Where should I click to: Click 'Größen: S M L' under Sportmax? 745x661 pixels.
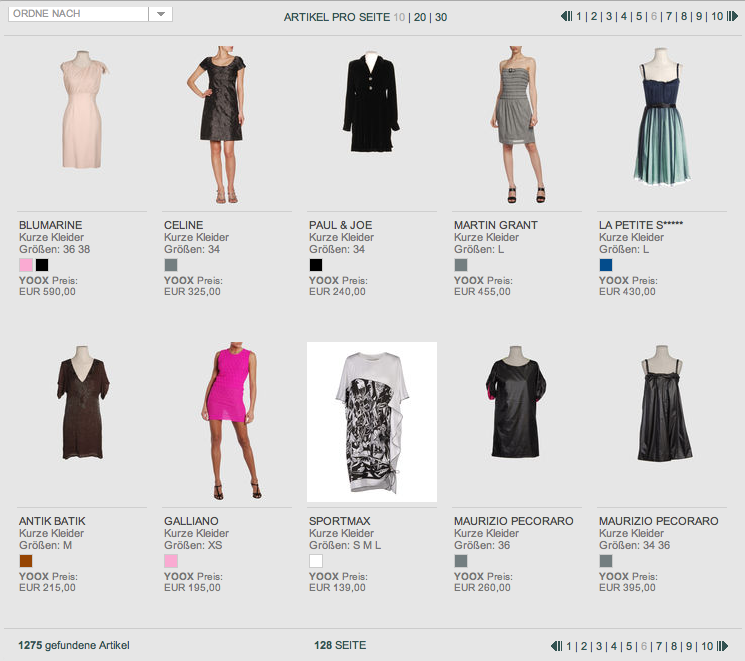(x=345, y=545)
